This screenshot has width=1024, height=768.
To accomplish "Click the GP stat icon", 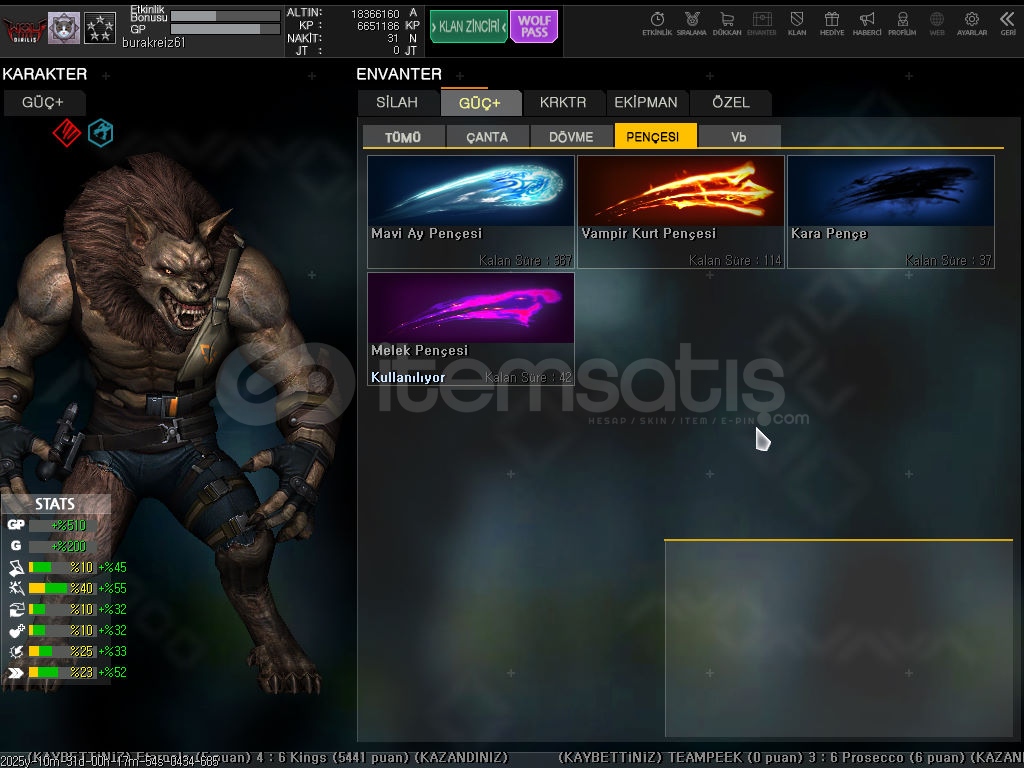I will point(16,524).
